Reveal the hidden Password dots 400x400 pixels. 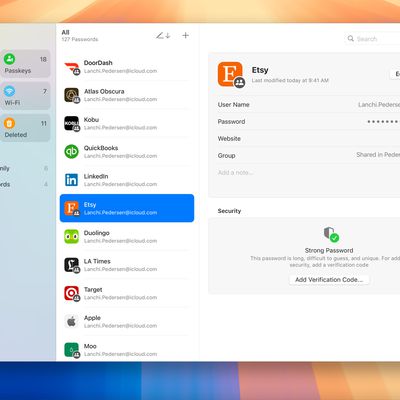(383, 122)
